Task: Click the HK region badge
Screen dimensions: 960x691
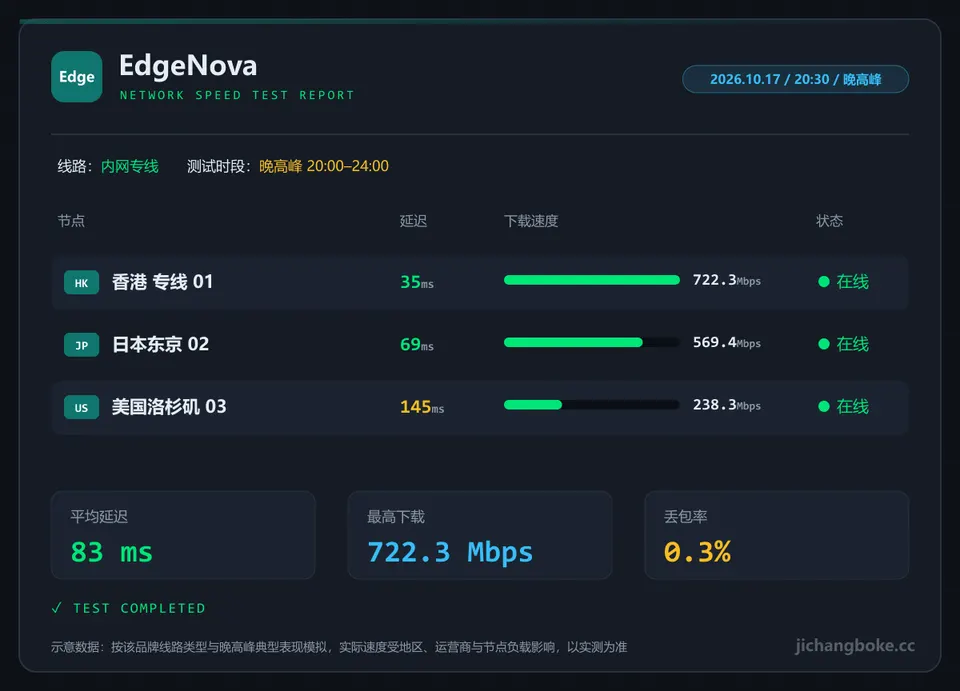Action: (x=81, y=283)
